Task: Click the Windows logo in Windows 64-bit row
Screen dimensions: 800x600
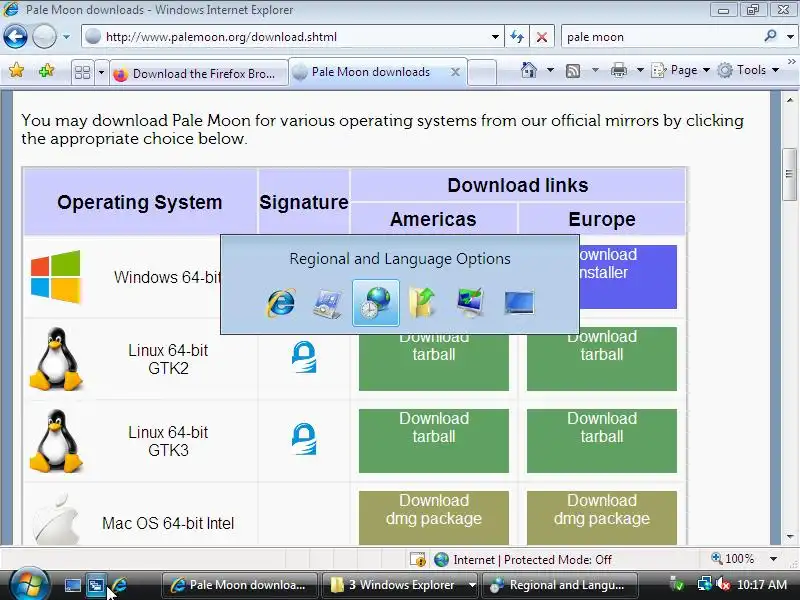Action: (x=56, y=277)
